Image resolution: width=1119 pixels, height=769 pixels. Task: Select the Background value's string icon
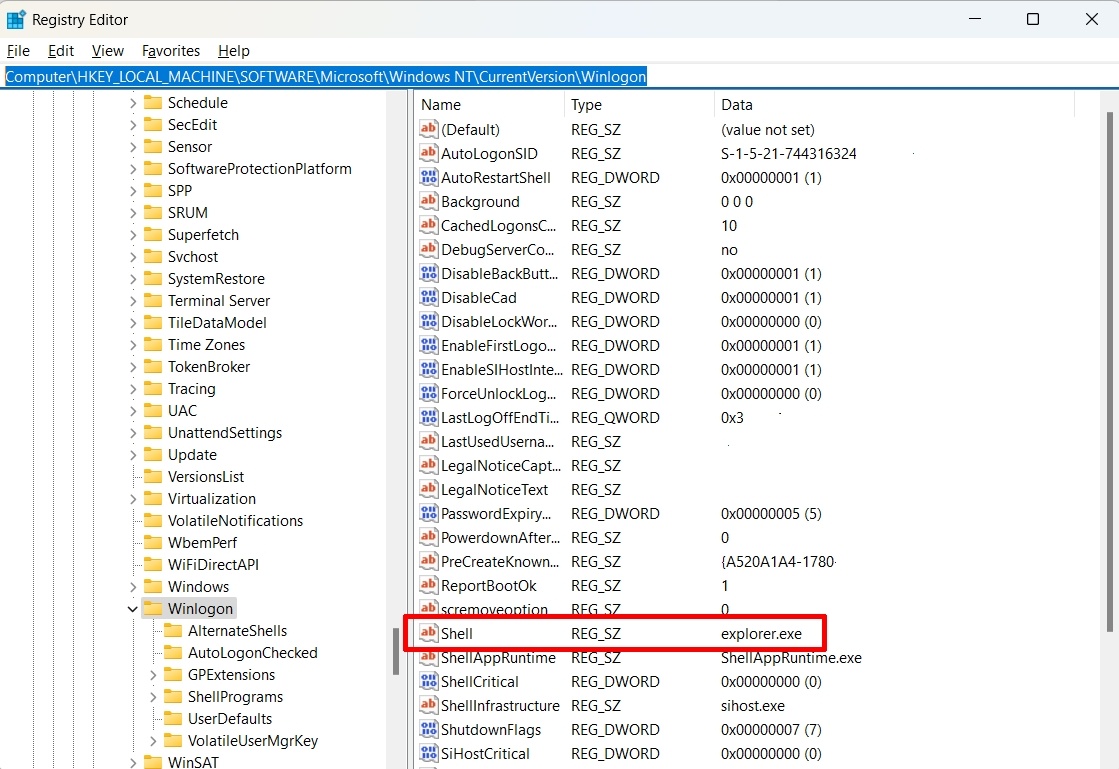[x=428, y=201]
